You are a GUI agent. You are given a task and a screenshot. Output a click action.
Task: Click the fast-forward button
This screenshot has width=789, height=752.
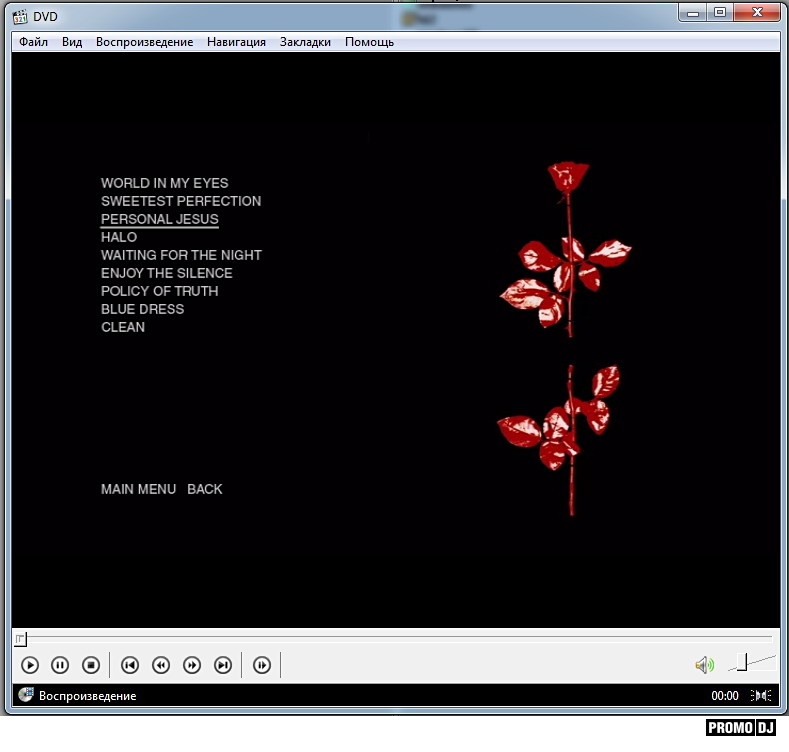[192, 665]
